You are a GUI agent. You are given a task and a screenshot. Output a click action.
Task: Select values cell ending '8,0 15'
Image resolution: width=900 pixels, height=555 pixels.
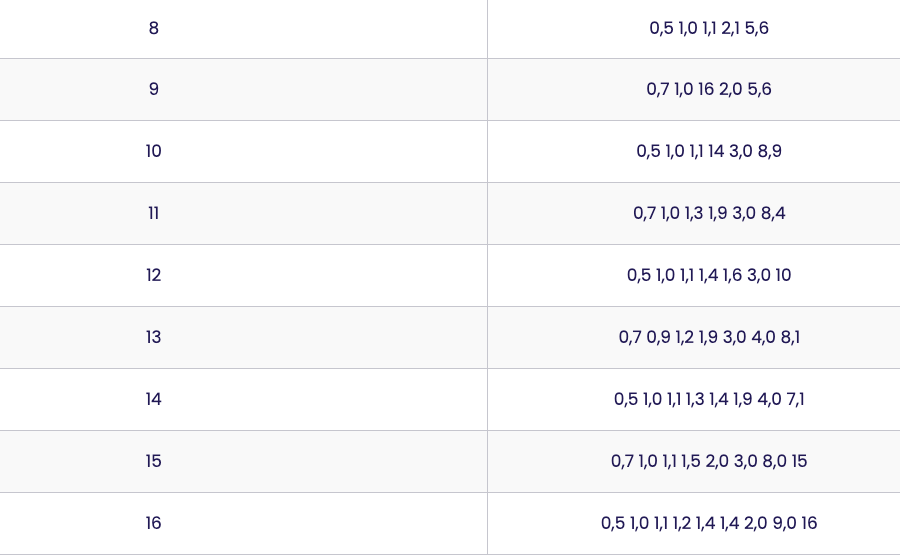(x=694, y=461)
